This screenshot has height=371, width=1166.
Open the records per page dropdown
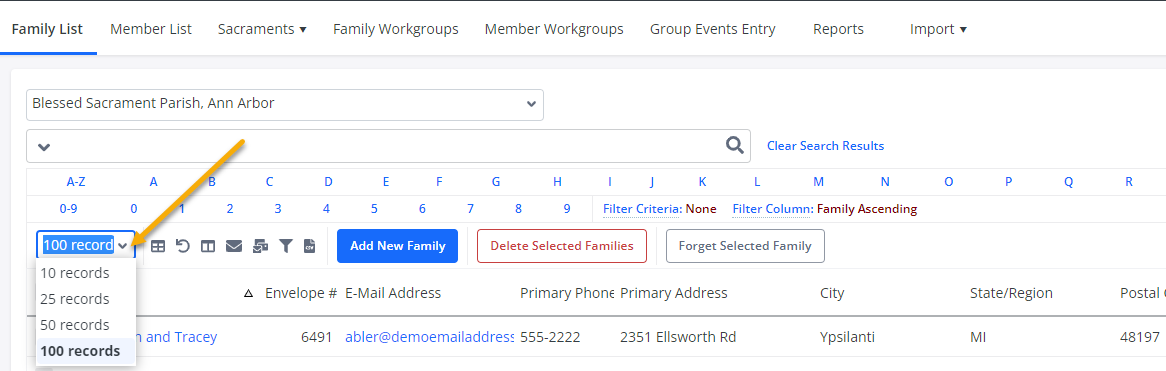pos(86,245)
